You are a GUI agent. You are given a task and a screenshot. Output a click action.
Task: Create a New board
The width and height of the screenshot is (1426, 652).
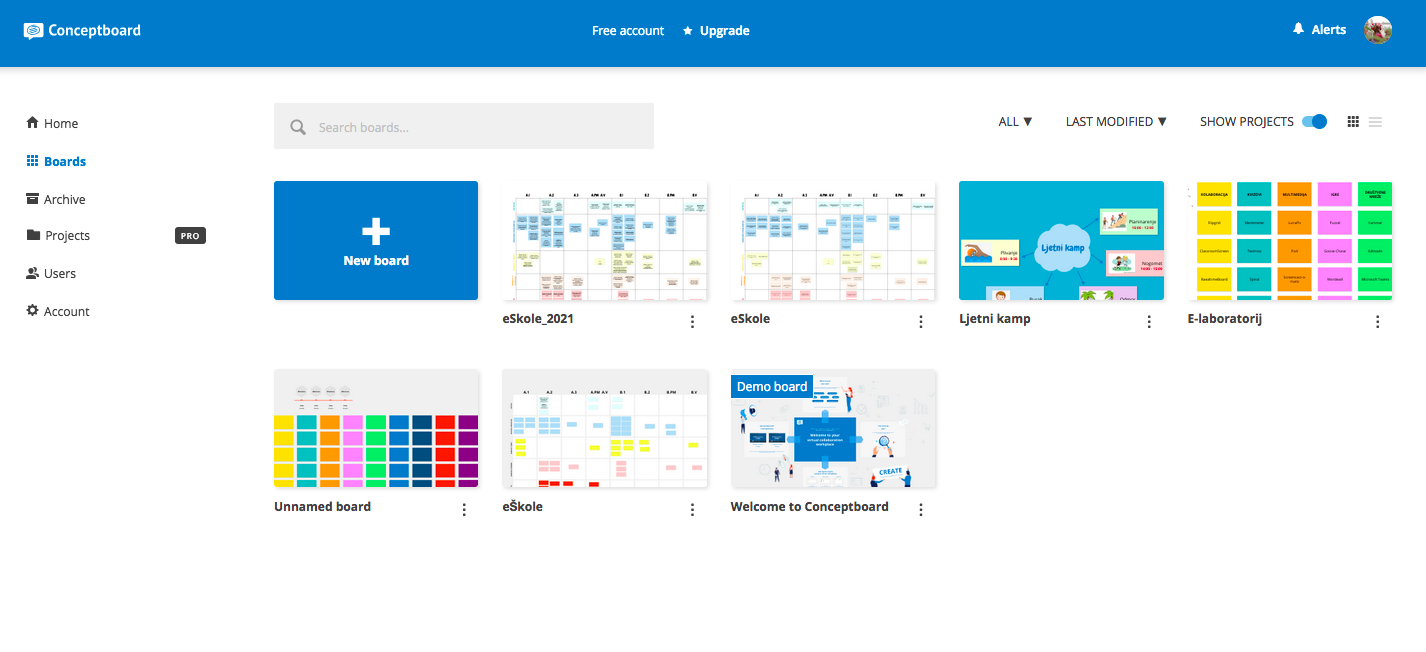coord(376,240)
